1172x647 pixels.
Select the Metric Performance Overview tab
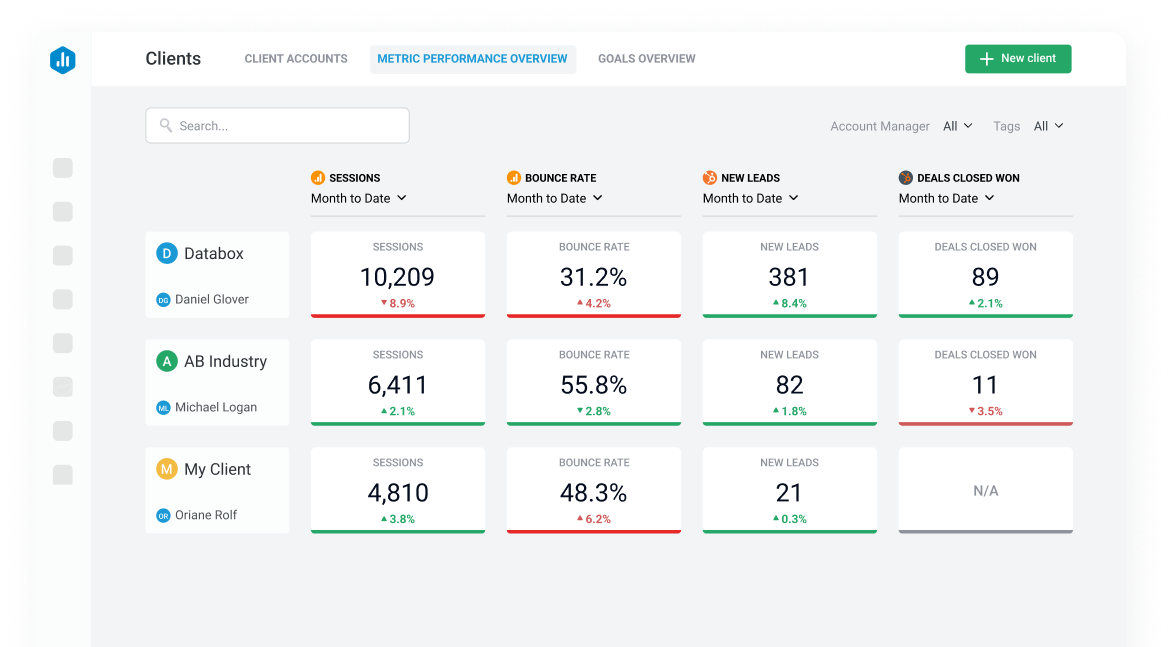point(472,59)
